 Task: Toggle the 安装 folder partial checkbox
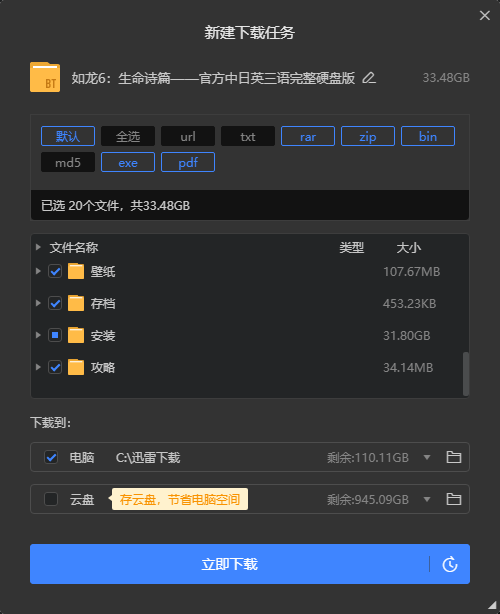[x=55, y=335]
